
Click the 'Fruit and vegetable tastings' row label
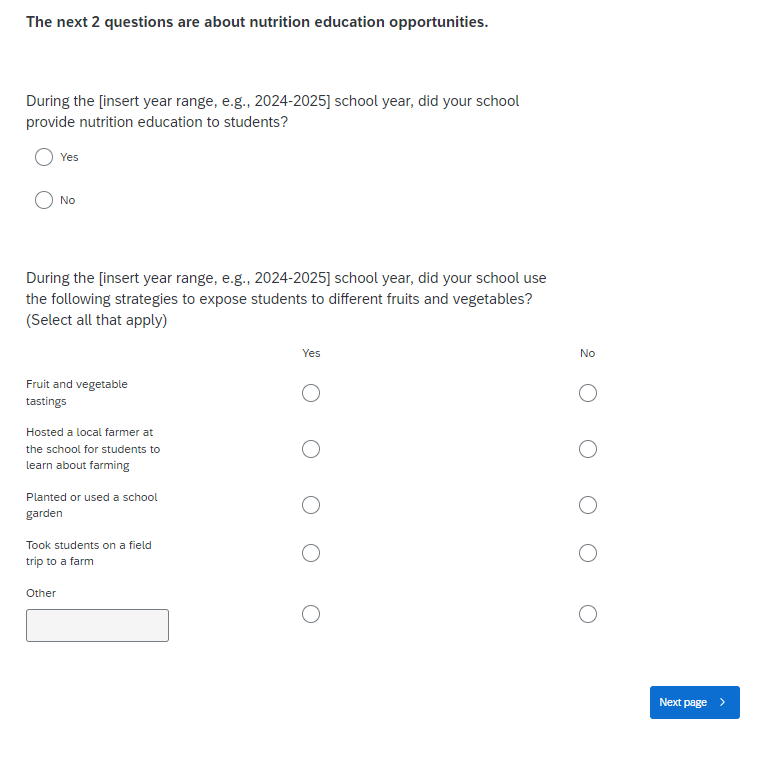point(77,392)
